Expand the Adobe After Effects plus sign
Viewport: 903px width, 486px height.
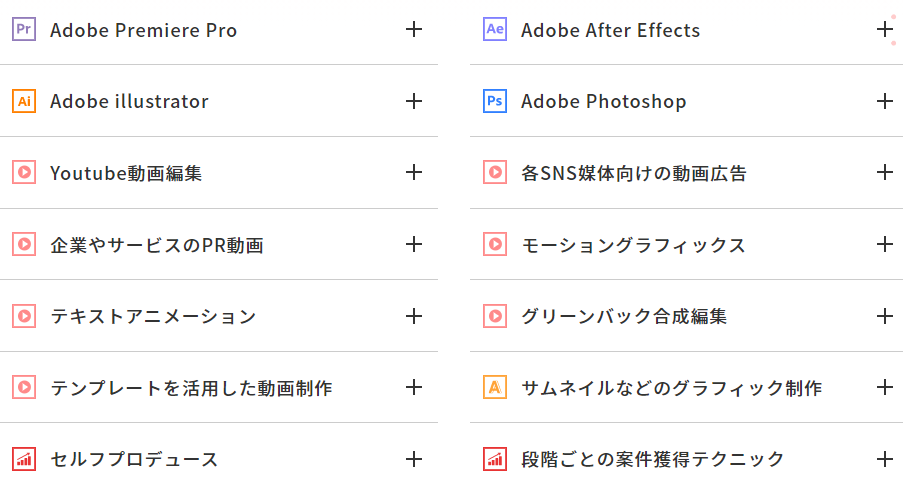point(885,29)
